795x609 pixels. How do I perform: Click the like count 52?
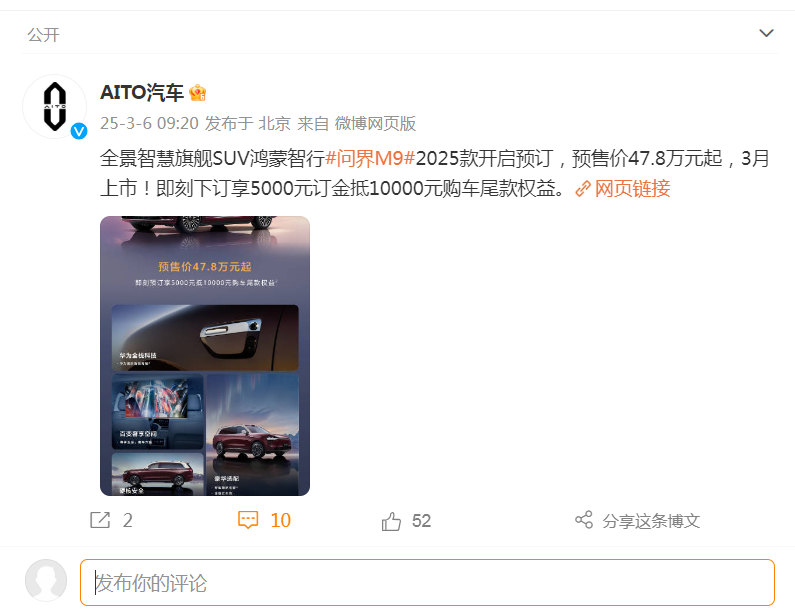tap(421, 521)
